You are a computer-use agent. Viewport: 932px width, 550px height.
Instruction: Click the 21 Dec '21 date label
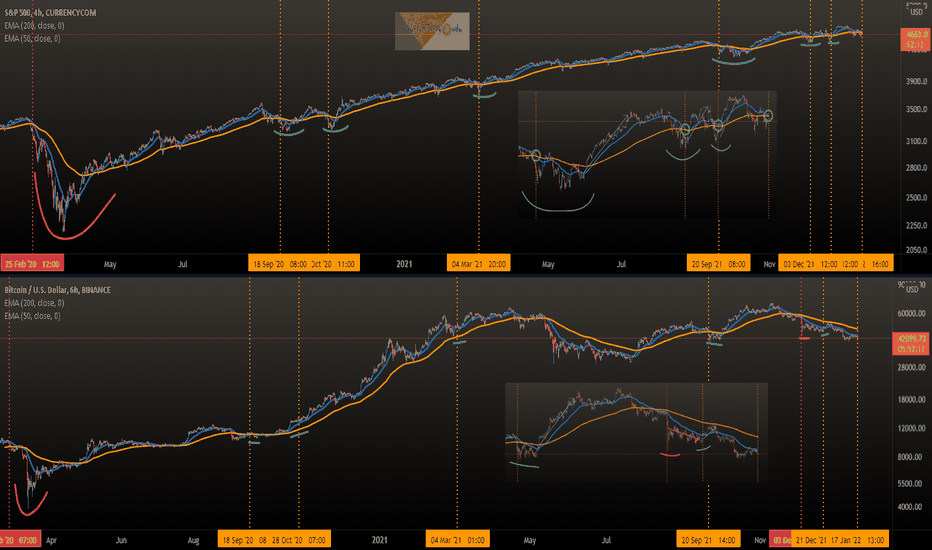[x=811, y=540]
